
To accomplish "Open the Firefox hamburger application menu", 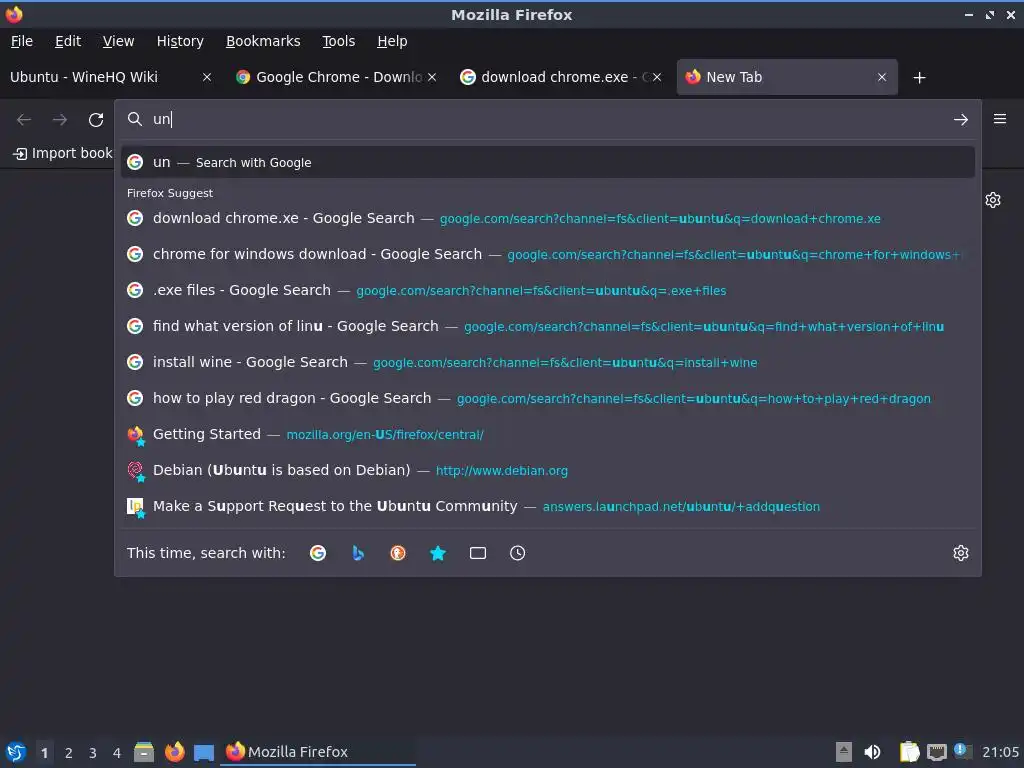I will (1000, 119).
